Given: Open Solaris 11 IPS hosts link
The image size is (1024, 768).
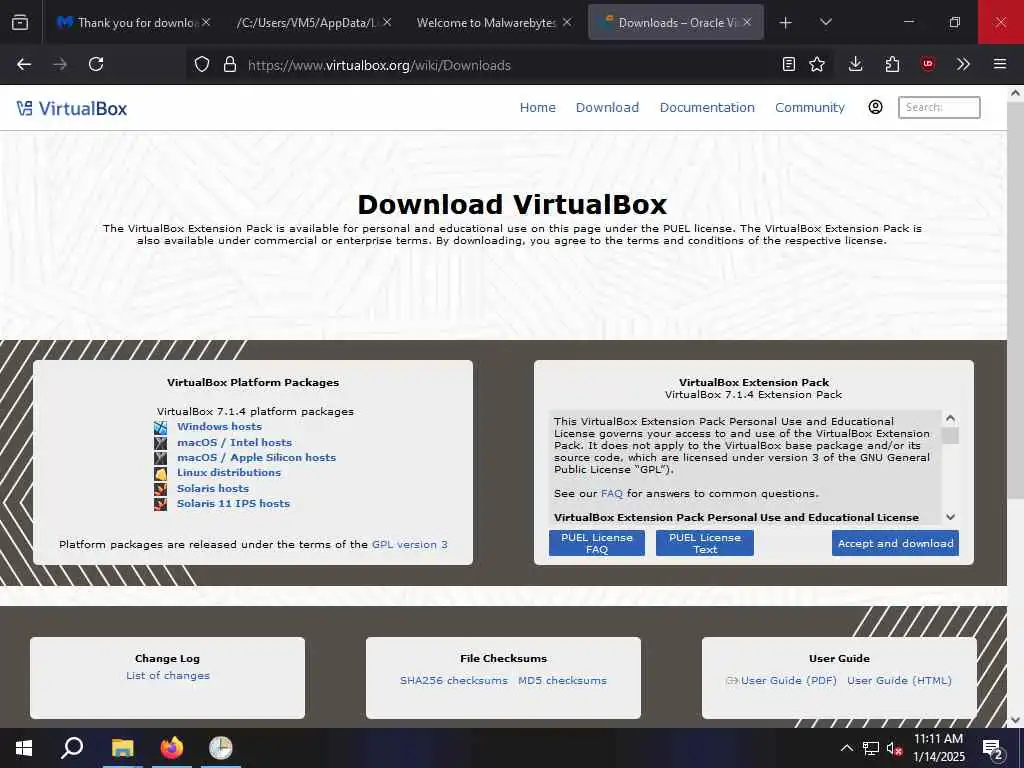Looking at the screenshot, I should [233, 503].
